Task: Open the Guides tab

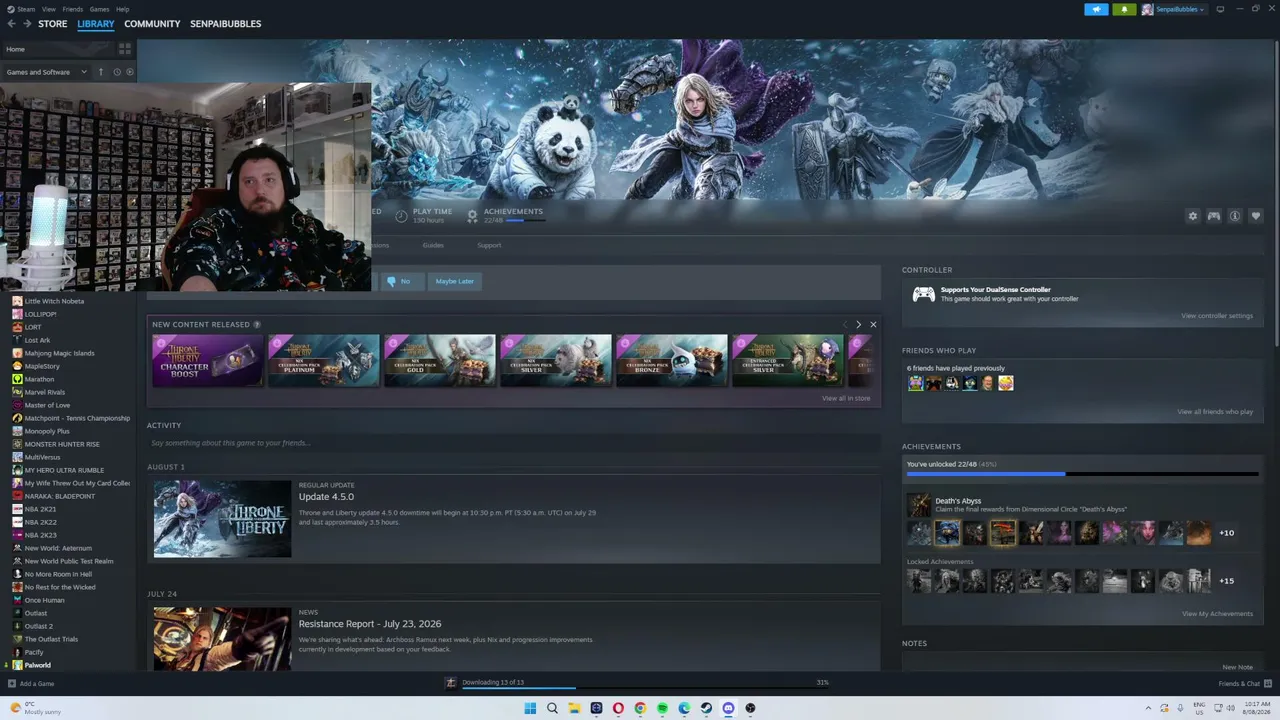Action: [x=433, y=245]
